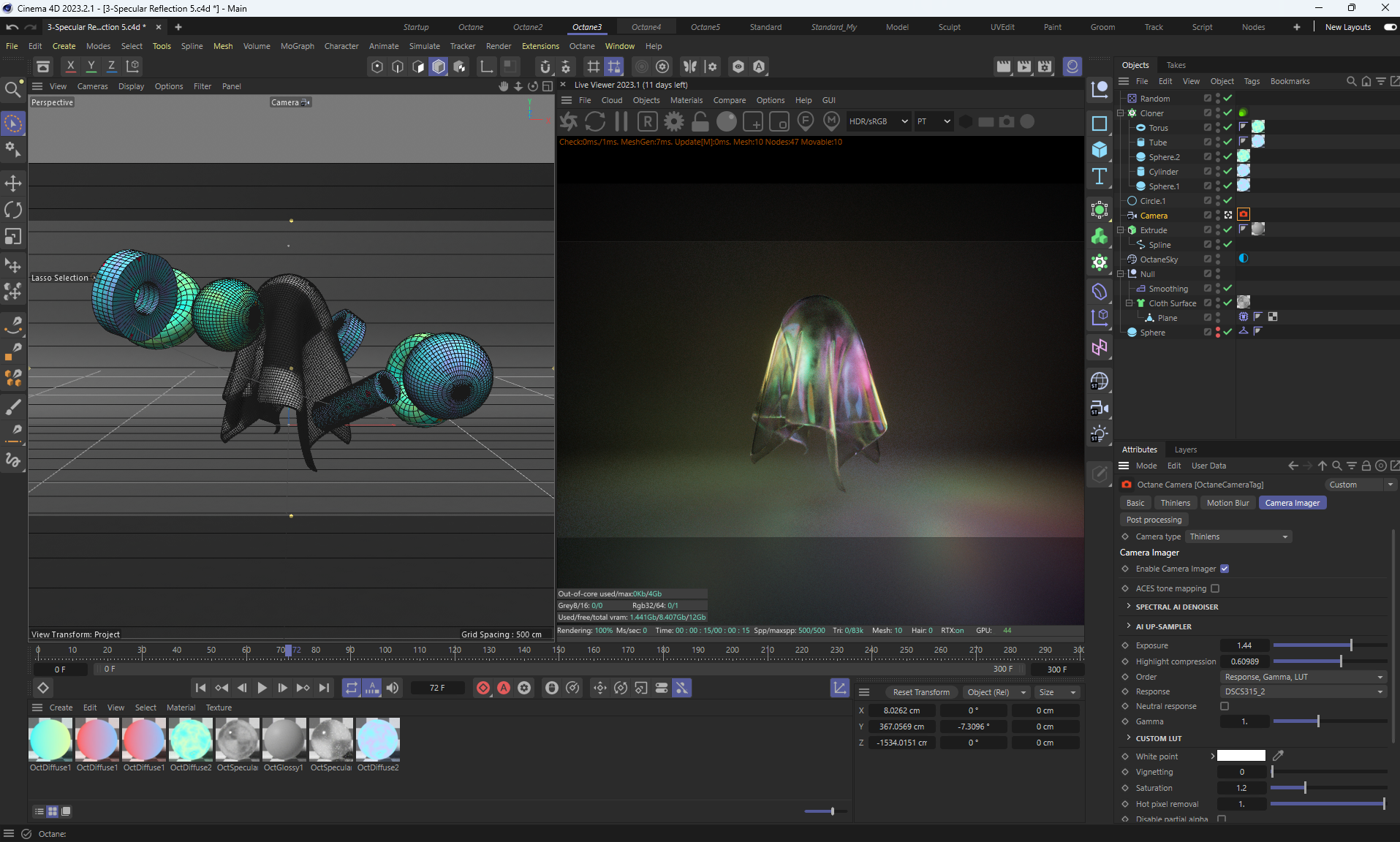Open the MoGraph menu

pyautogui.click(x=297, y=46)
